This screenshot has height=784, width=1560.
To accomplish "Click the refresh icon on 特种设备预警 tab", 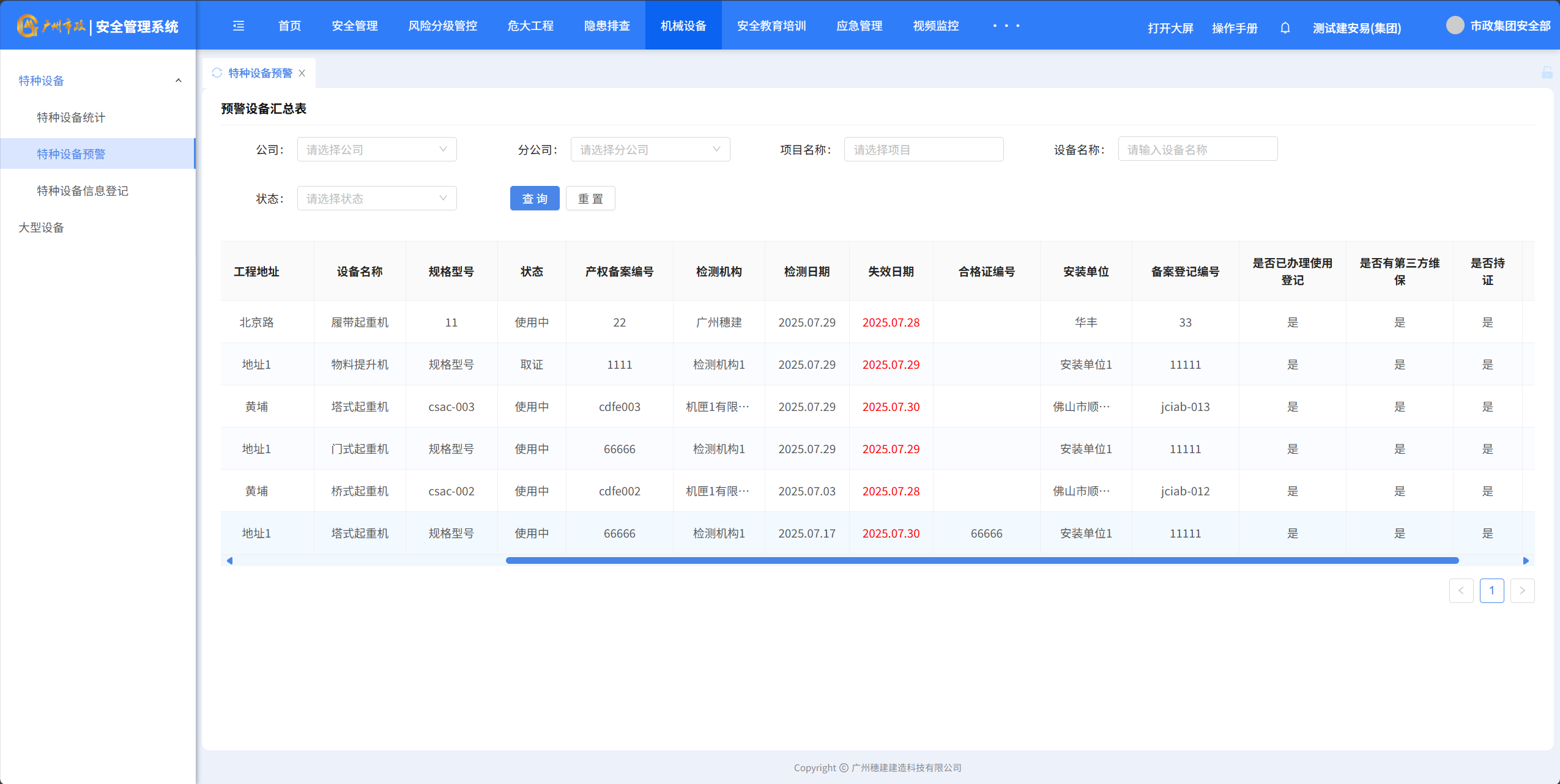I will coord(217,73).
